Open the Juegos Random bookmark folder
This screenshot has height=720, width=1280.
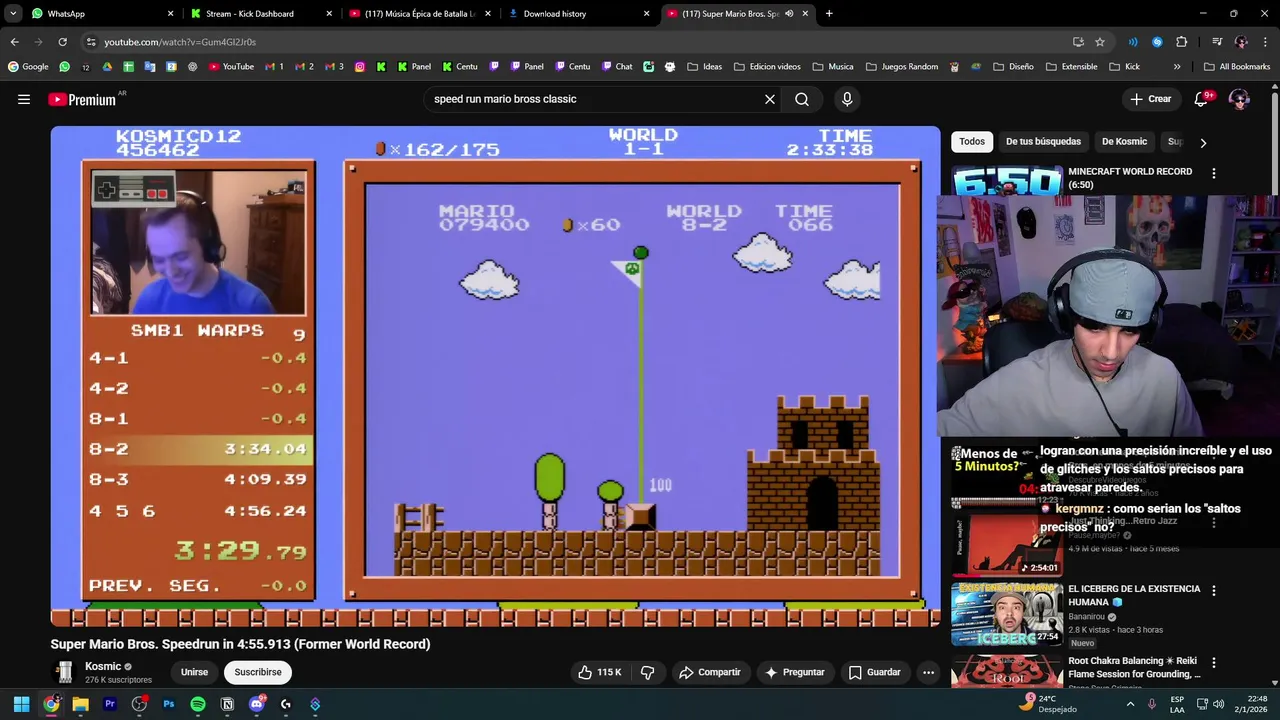coord(902,67)
